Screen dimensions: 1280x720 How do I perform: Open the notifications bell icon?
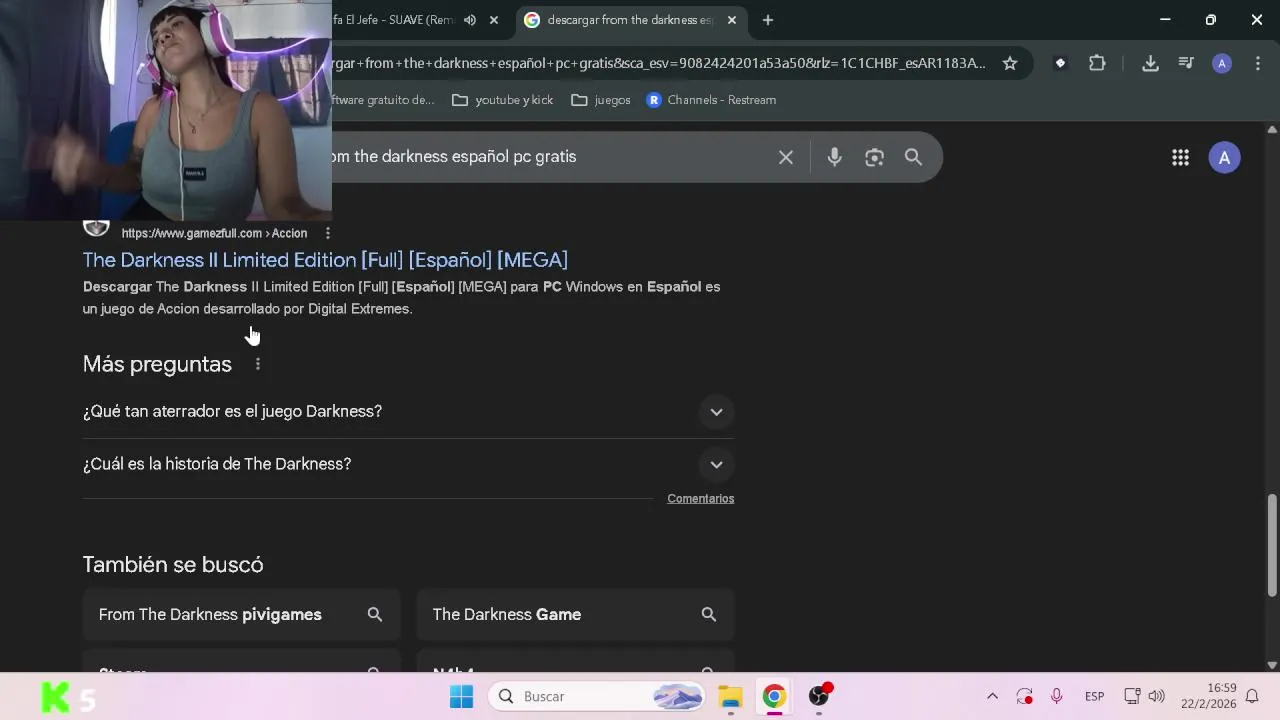pyautogui.click(x=1252, y=696)
